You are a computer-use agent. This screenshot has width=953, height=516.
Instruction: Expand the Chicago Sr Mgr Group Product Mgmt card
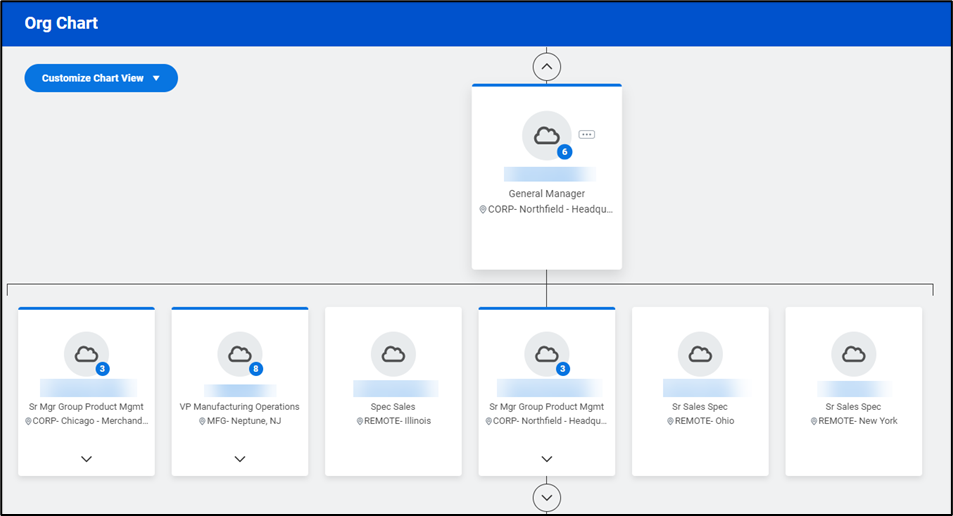86,459
